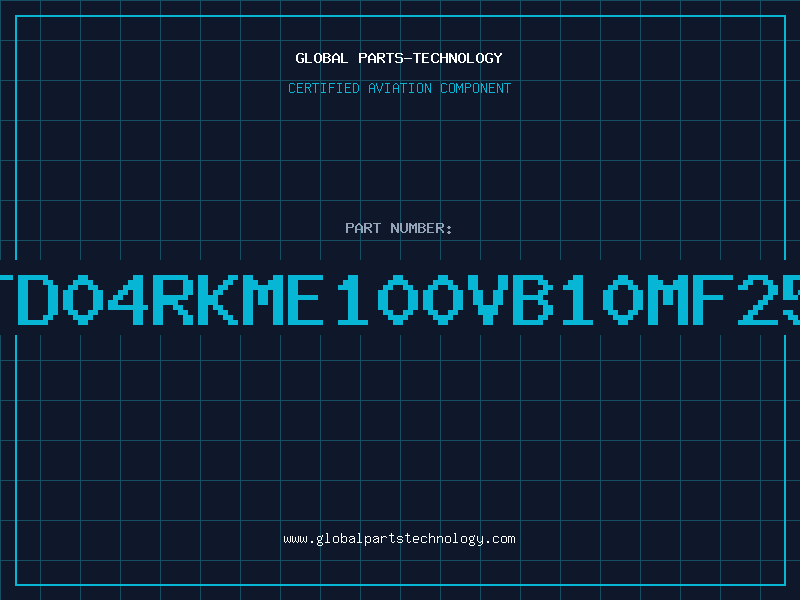The image size is (800, 600).
Task: Click the CERTIFIED AVIATION COMPONENT subtitle
Action: tap(399, 88)
